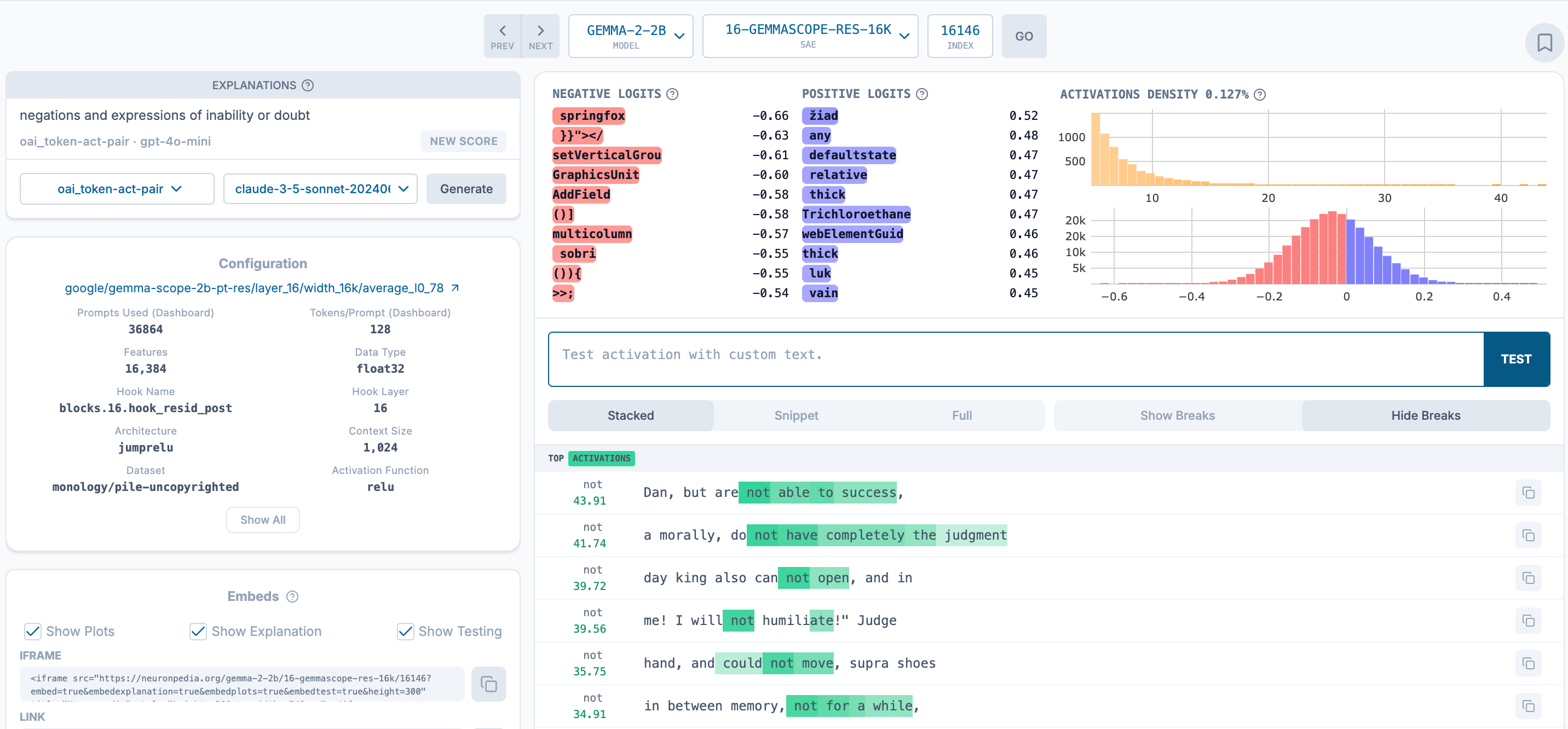Toggle the Show Explanation checkbox
This screenshot has width=1568, height=729.
pyautogui.click(x=198, y=631)
